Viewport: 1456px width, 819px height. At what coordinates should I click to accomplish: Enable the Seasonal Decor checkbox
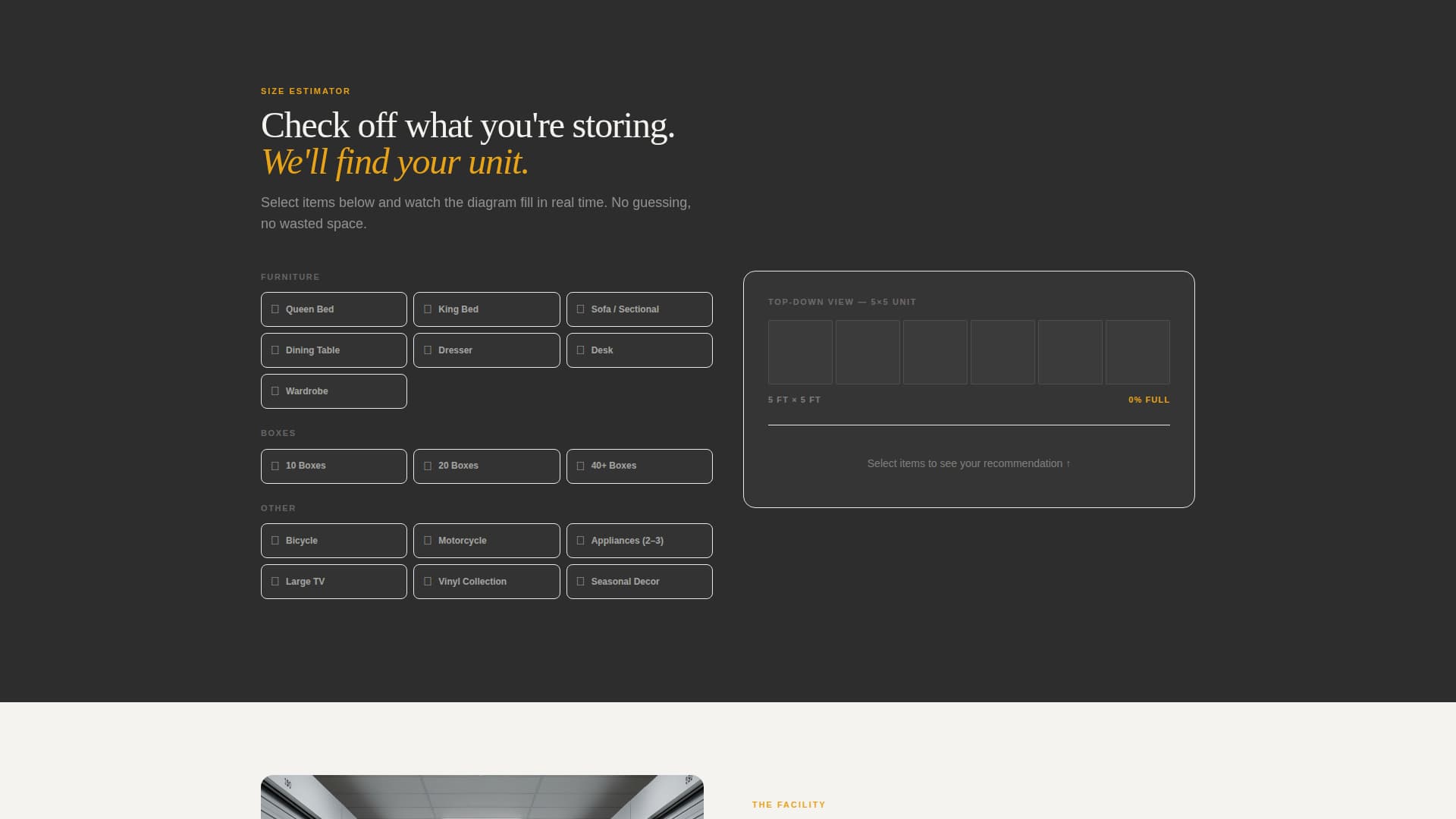point(639,581)
